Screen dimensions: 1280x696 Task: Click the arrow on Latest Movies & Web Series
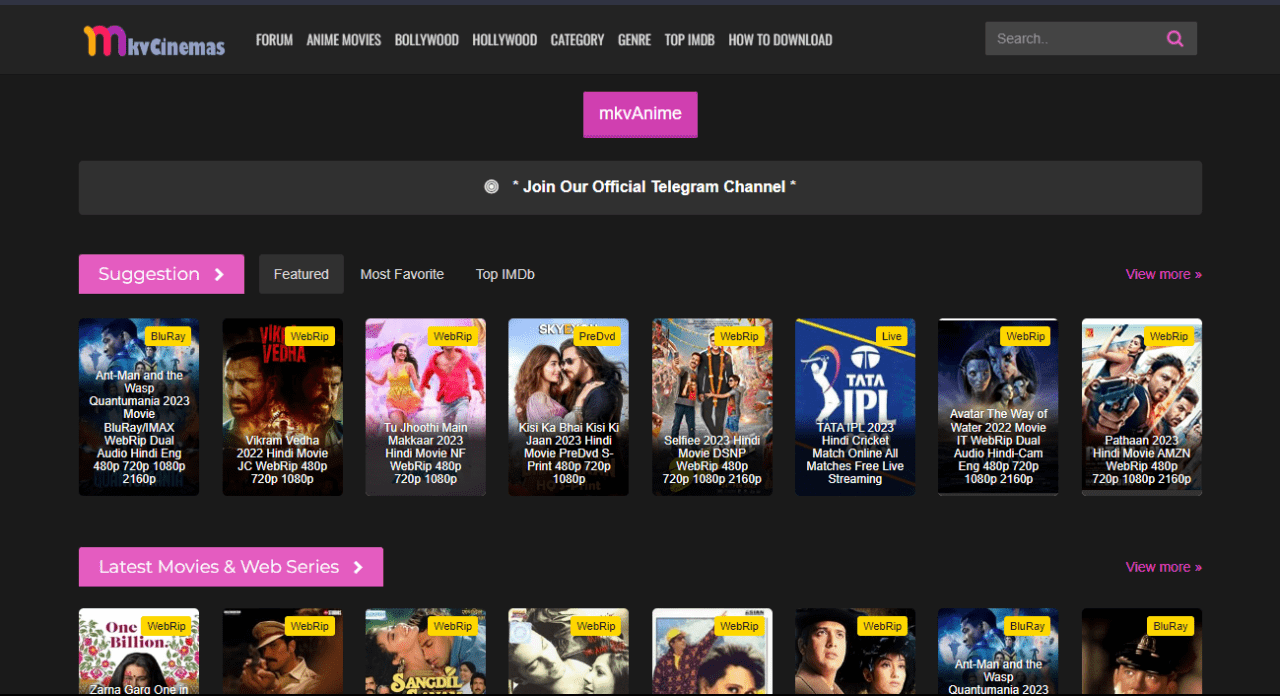click(358, 566)
